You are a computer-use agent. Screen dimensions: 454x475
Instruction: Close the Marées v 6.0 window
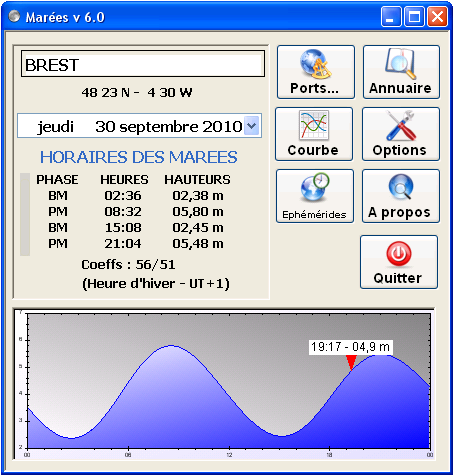click(437, 16)
